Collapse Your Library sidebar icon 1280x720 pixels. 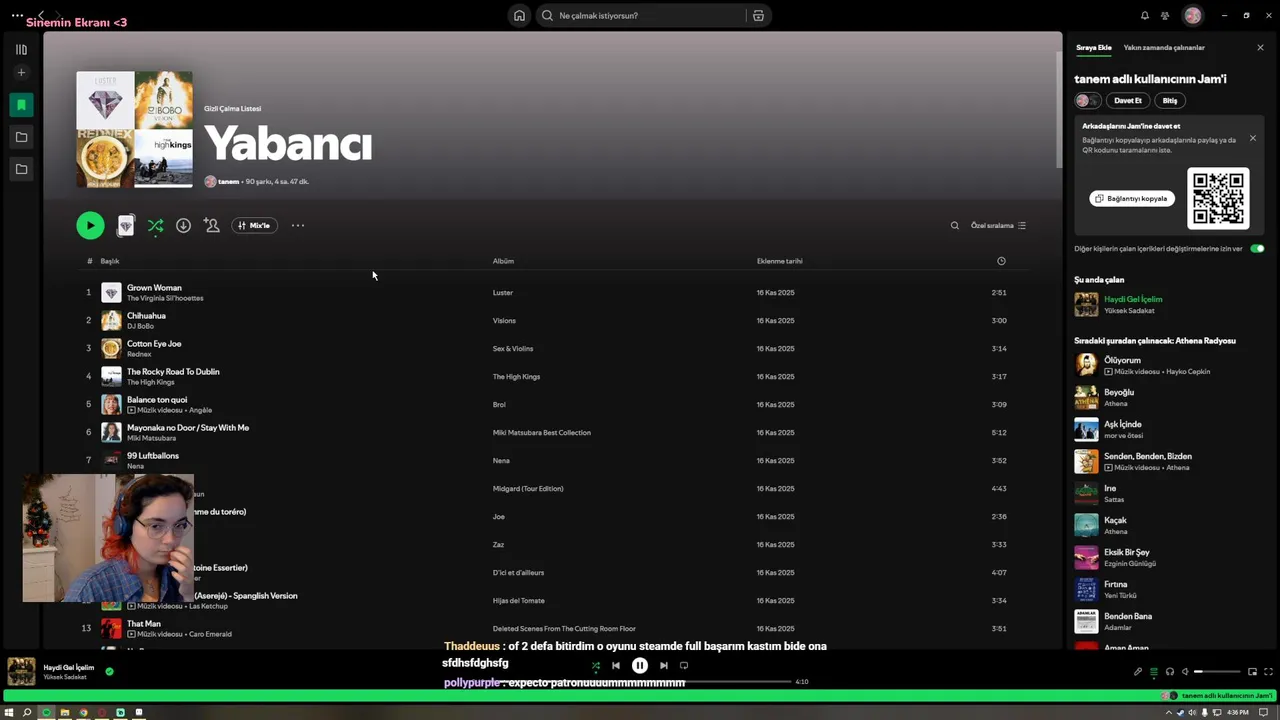pyautogui.click(x=21, y=49)
